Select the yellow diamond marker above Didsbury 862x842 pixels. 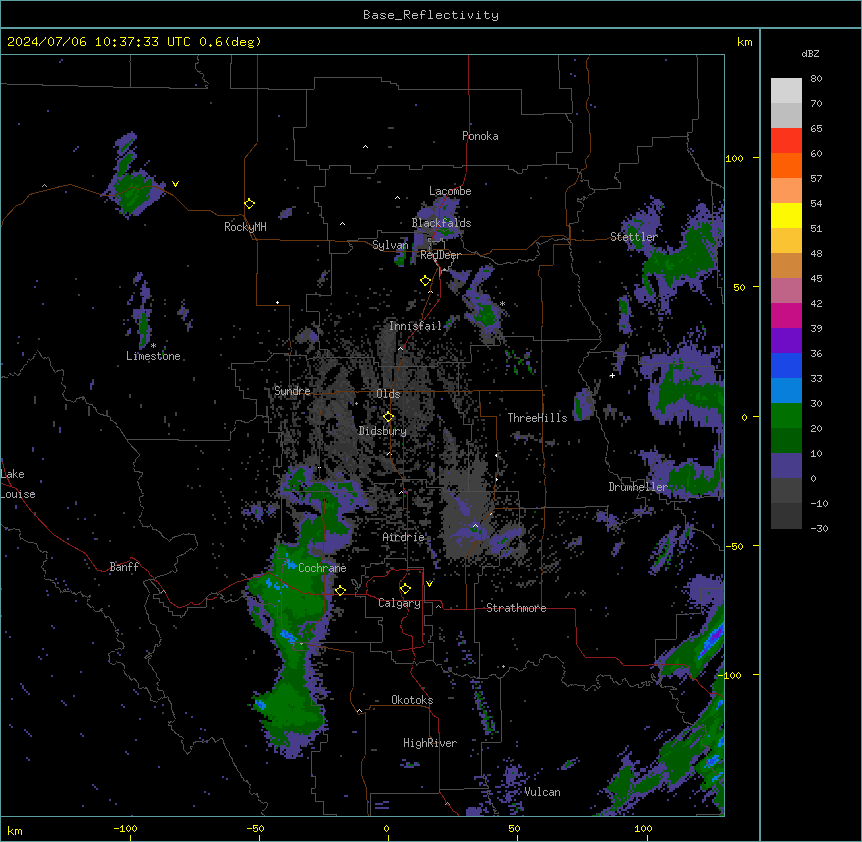tap(388, 417)
